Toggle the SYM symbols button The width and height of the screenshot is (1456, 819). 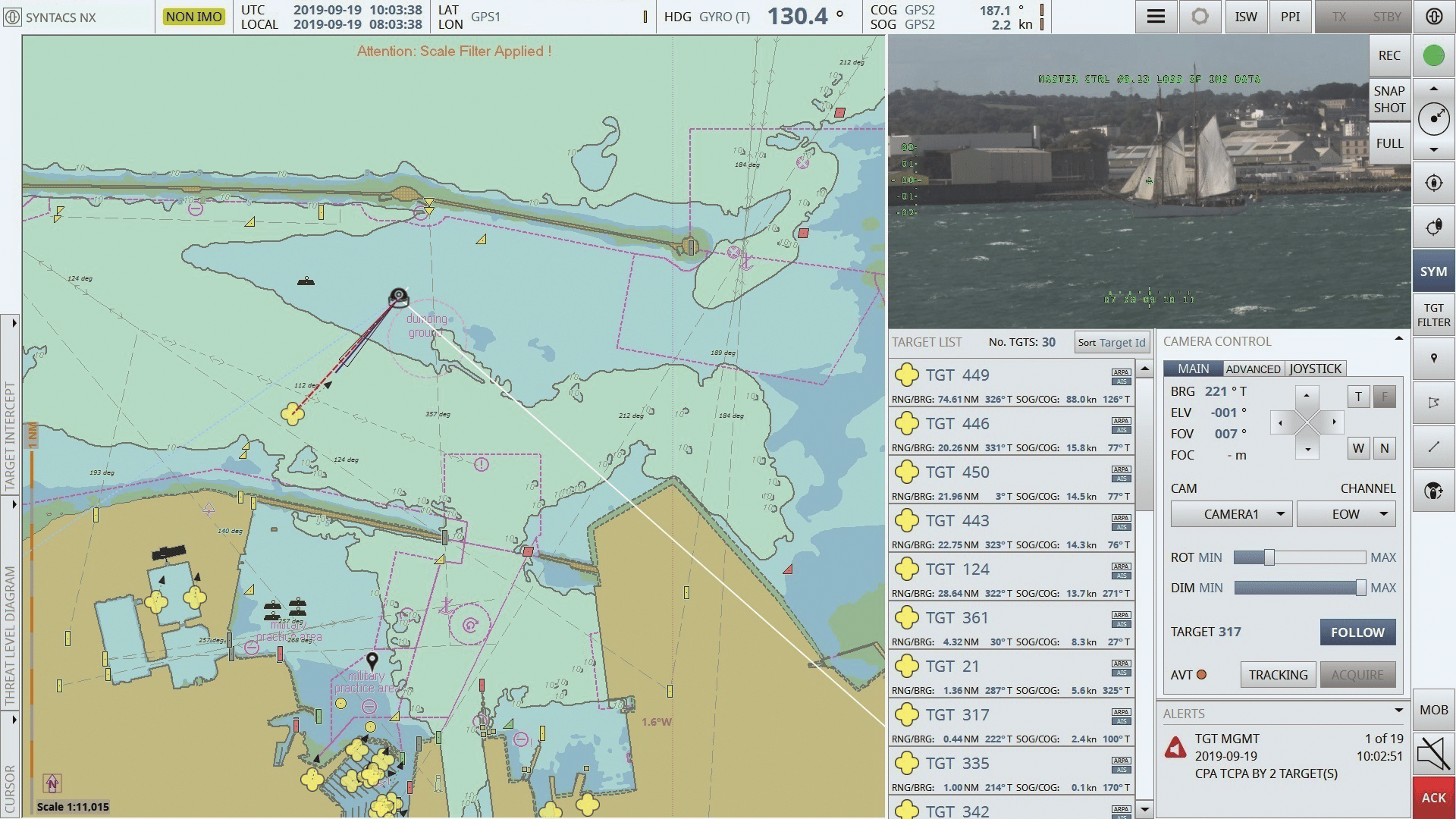point(1433,271)
